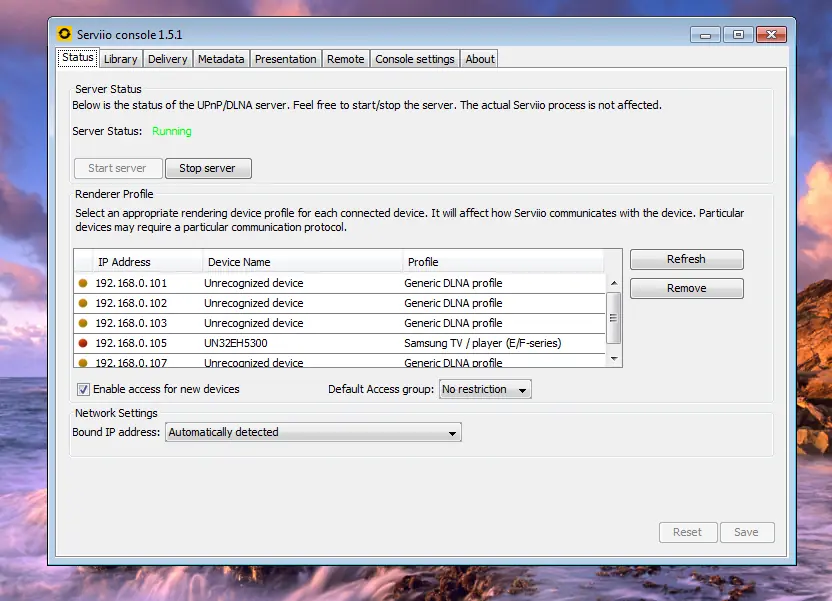Click the device list scrollbar thumb
Screen dimensions: 832x601
pos(614,317)
